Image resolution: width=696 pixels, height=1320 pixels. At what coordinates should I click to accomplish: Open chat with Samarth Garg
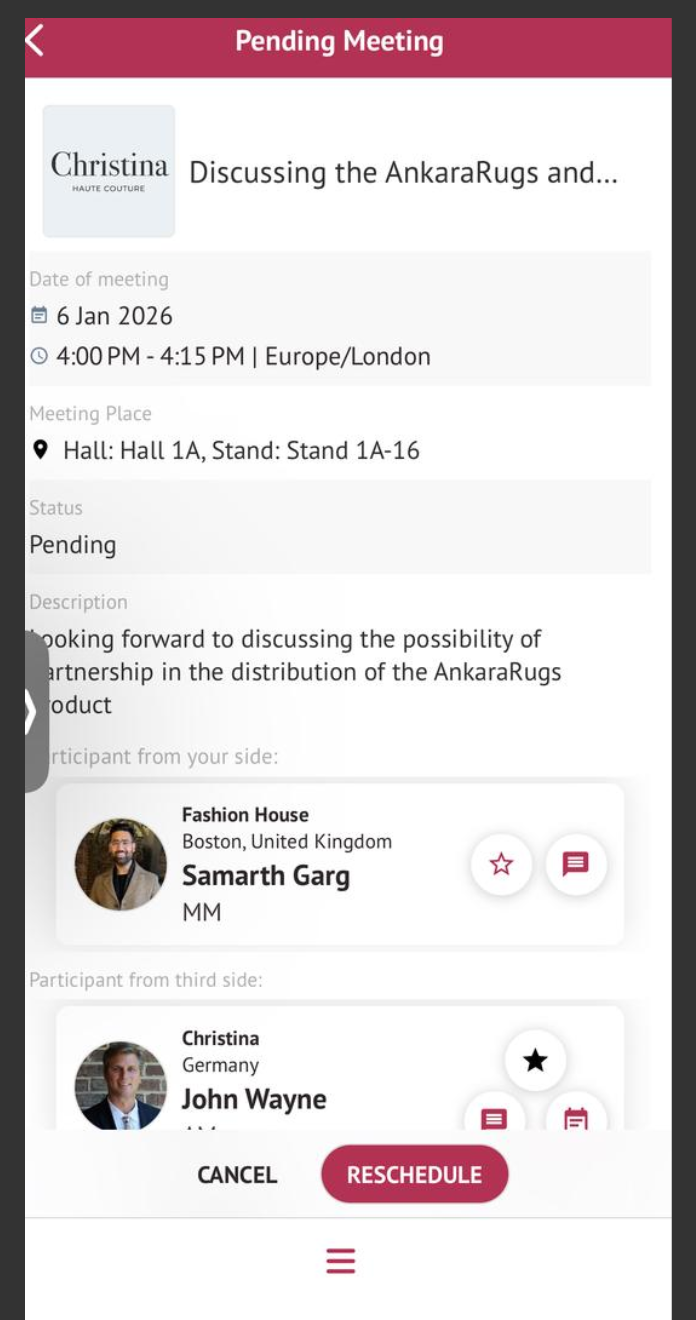(x=575, y=864)
